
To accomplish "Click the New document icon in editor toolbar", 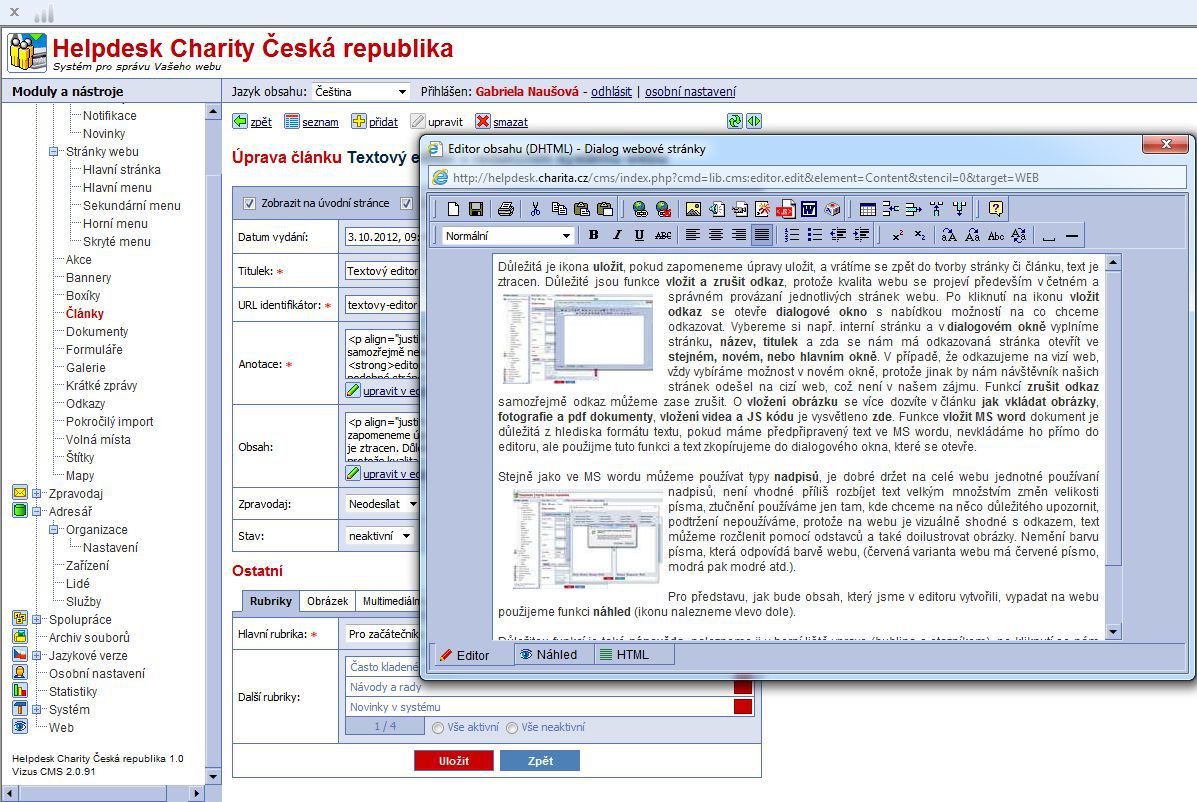I will pyautogui.click(x=453, y=208).
